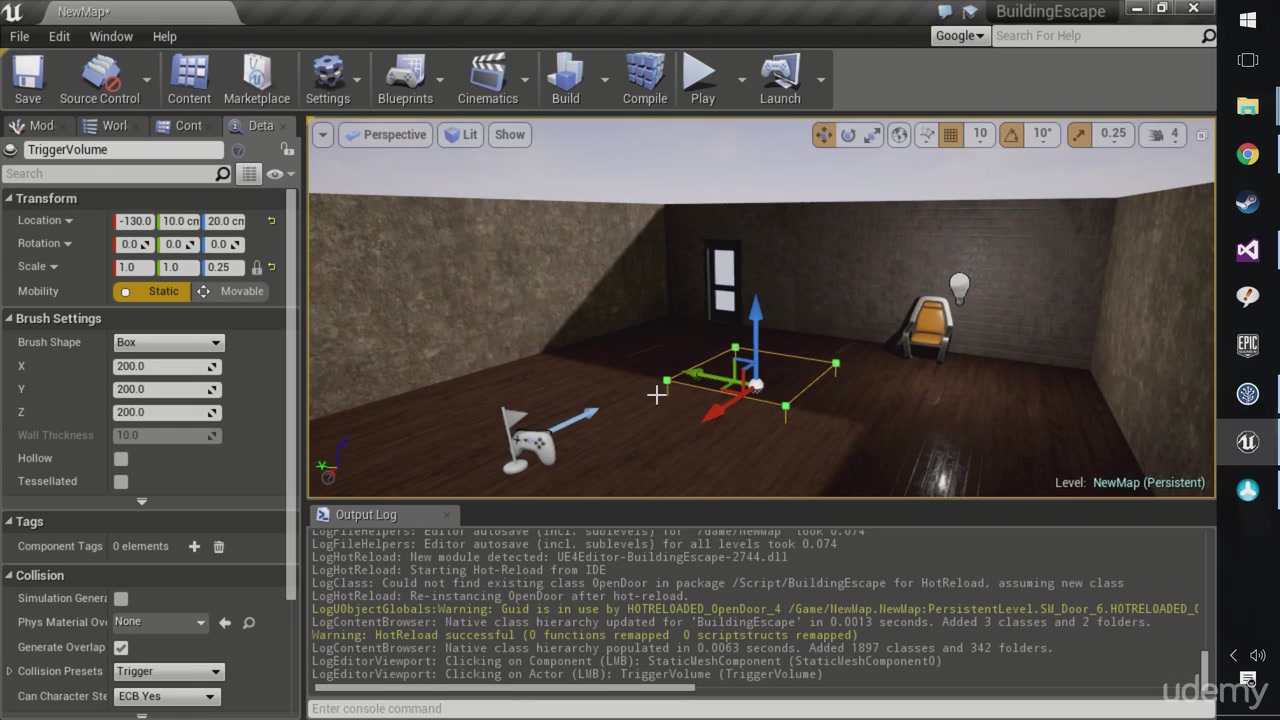Set Mobility to Movable
1280x720 pixels.
(x=231, y=291)
